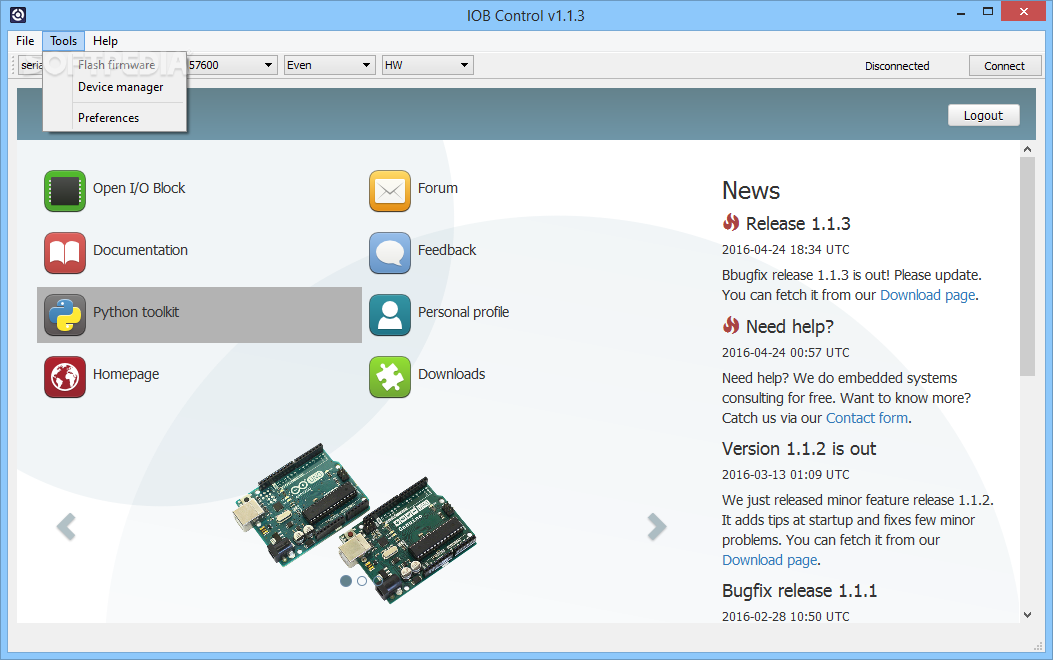
Task: Choose Flash firmware from Tools menu
Action: click(x=115, y=64)
